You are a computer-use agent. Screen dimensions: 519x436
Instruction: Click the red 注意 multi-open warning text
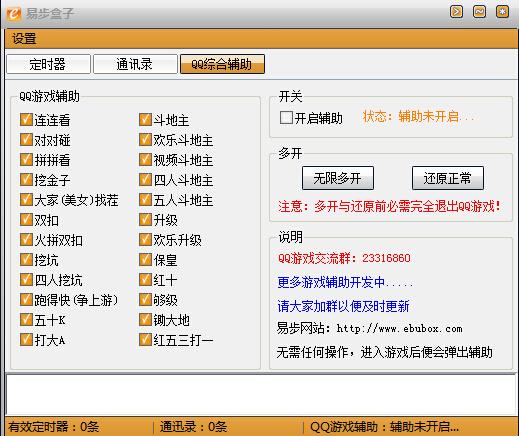pos(390,206)
